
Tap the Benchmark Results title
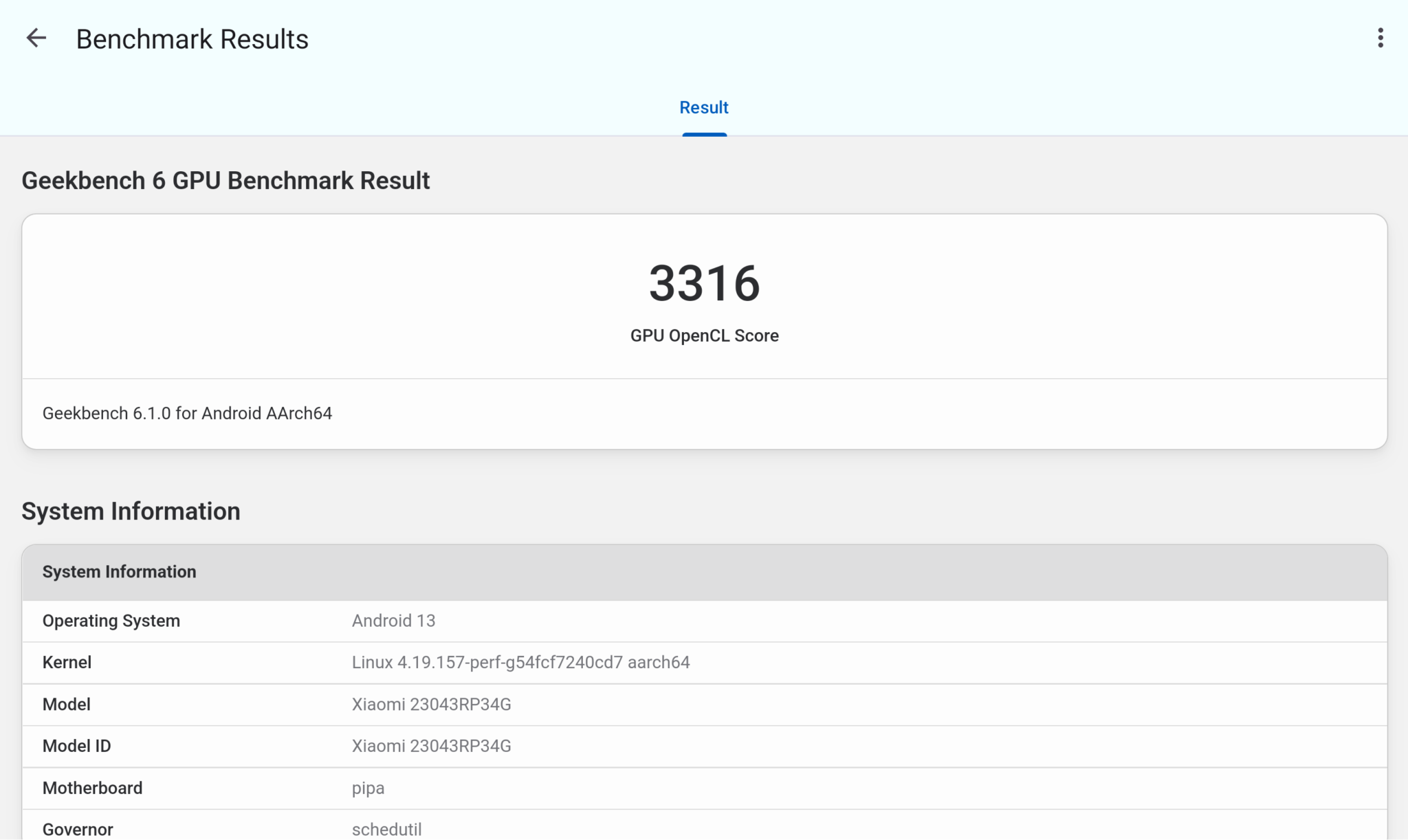(x=192, y=39)
